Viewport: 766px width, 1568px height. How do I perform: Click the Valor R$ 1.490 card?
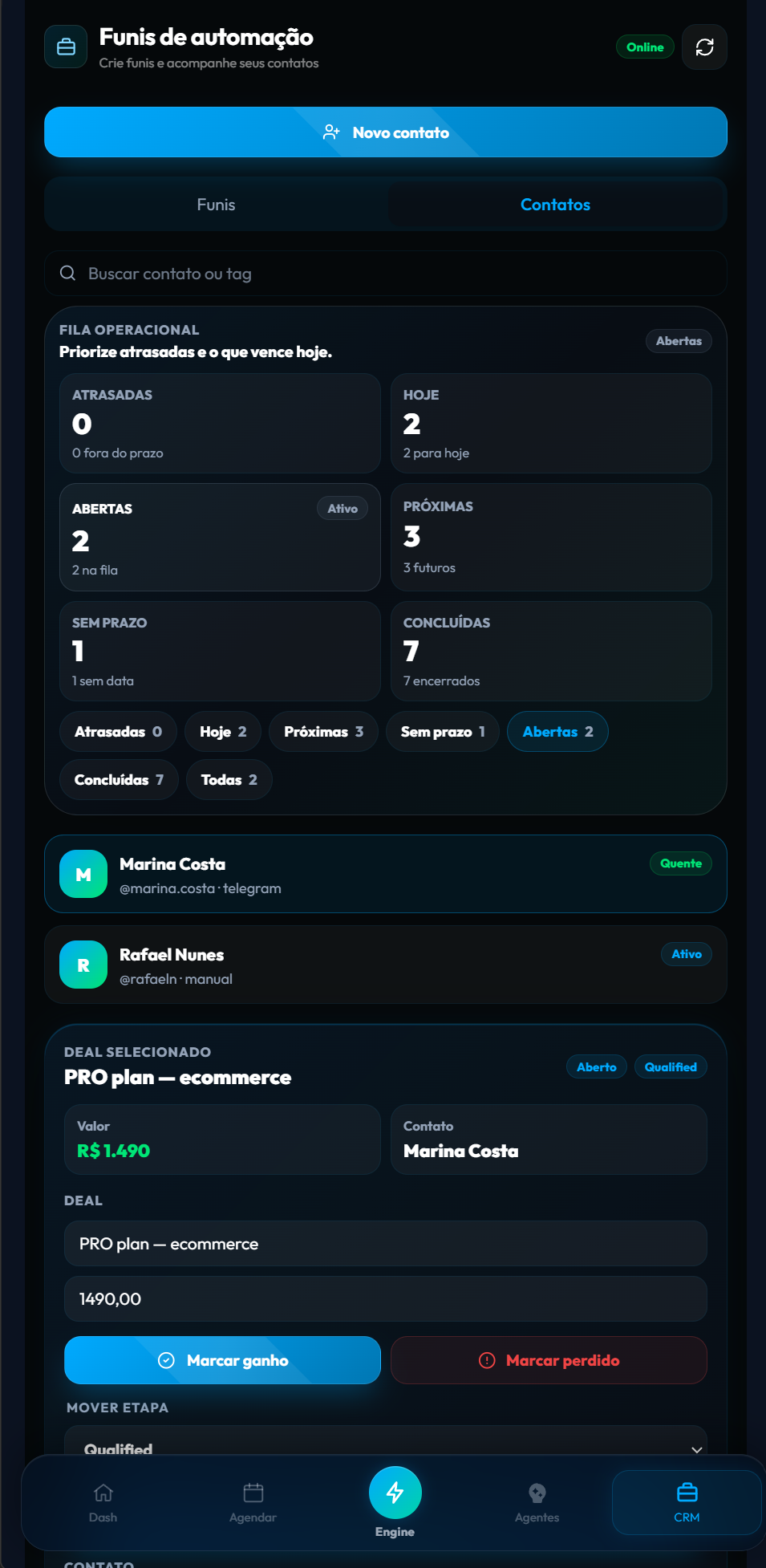point(223,1139)
